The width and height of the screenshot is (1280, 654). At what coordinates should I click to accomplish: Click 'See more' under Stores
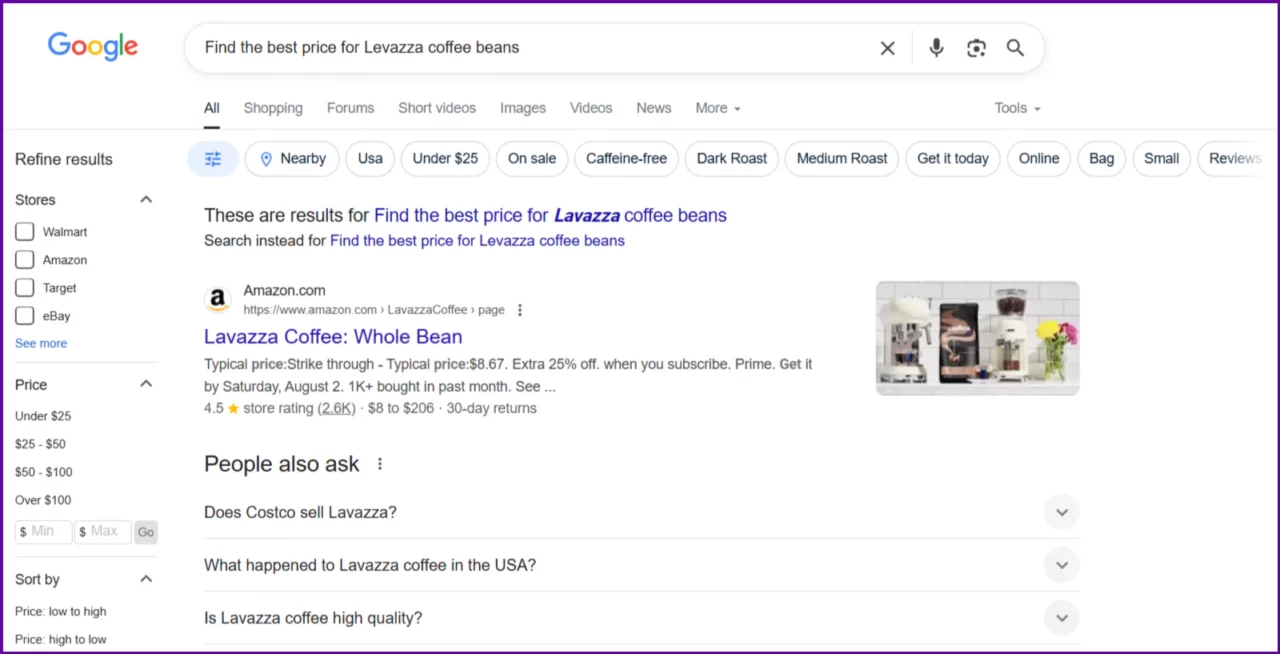[40, 343]
